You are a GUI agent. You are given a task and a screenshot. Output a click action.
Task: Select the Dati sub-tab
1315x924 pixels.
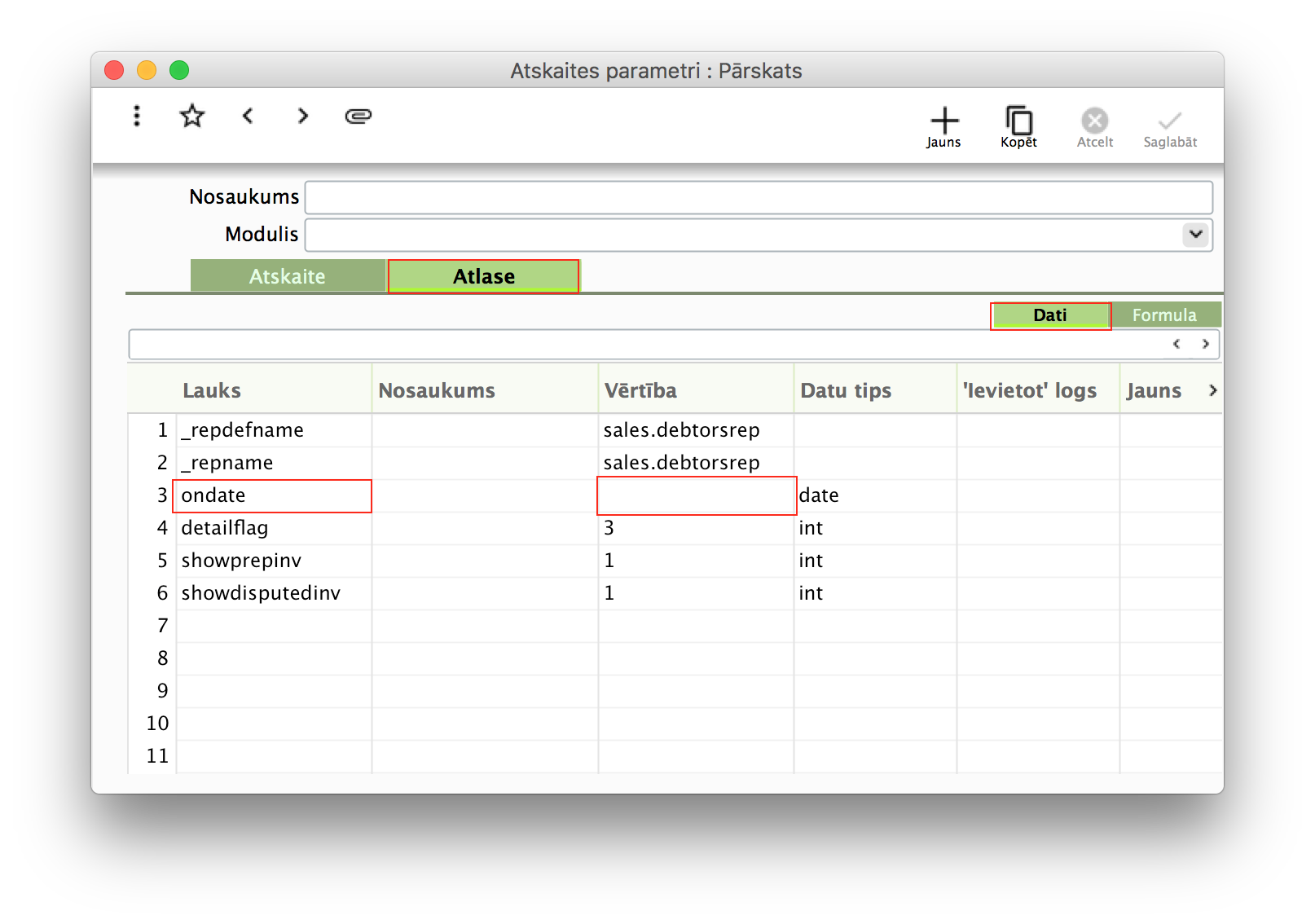click(x=1050, y=315)
